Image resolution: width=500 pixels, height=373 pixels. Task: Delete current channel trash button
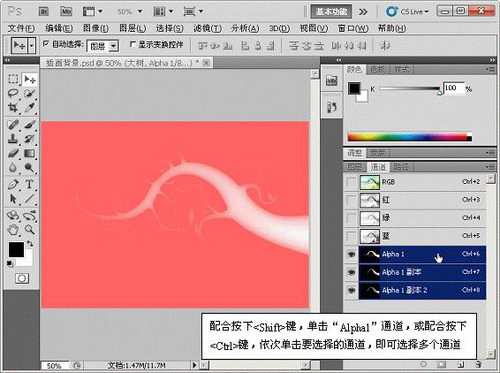click(x=478, y=364)
